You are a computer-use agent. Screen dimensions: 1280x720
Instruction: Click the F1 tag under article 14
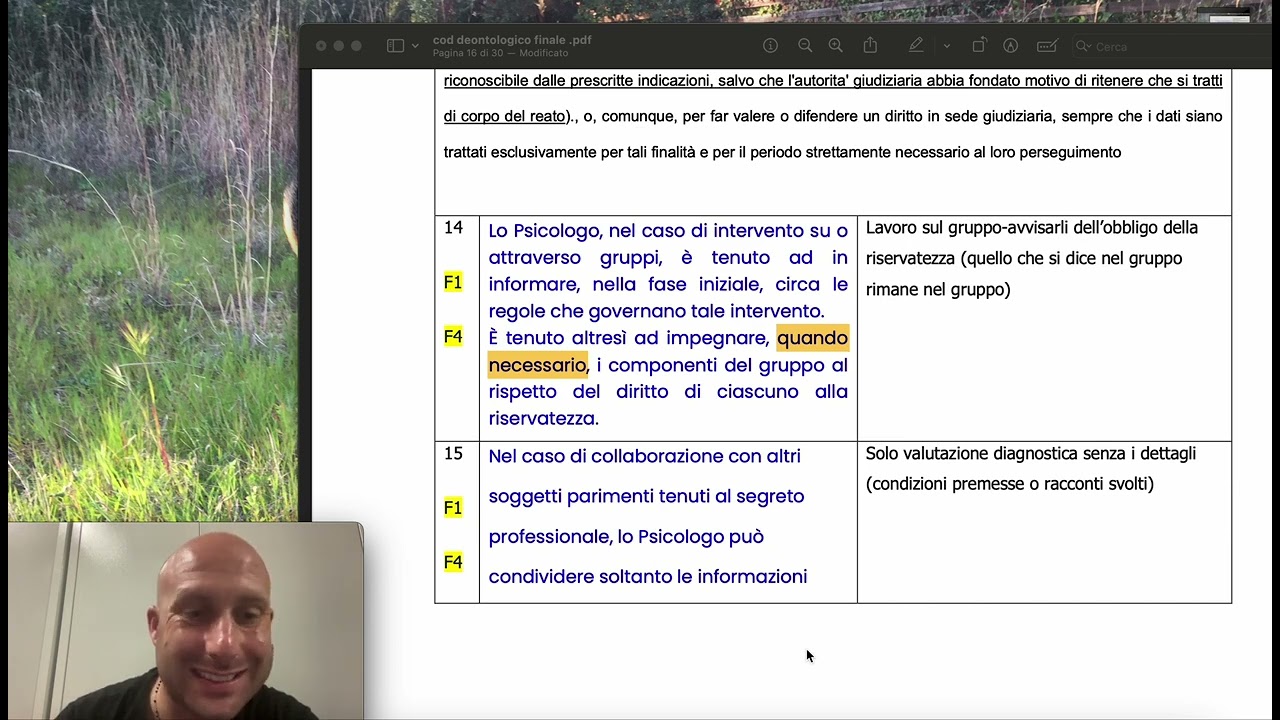453,283
